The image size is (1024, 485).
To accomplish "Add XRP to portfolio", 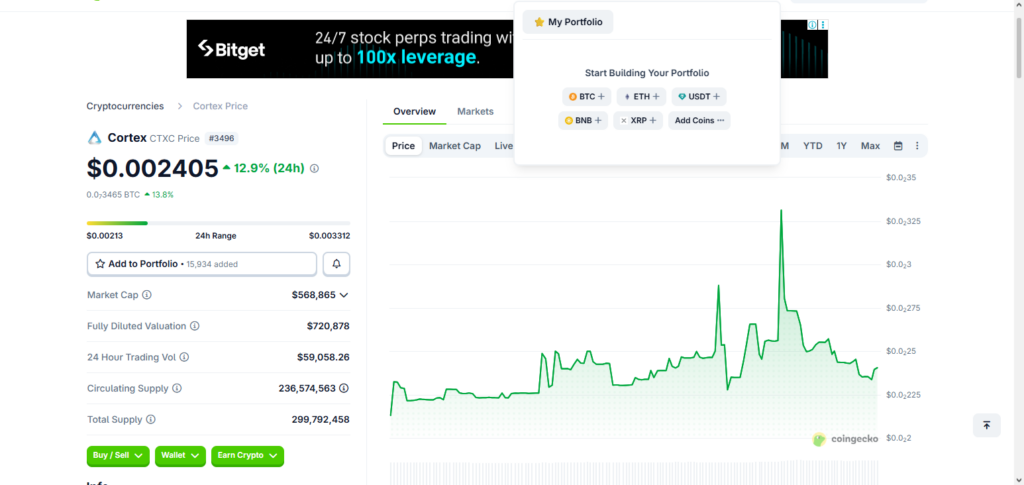I will tap(638, 121).
